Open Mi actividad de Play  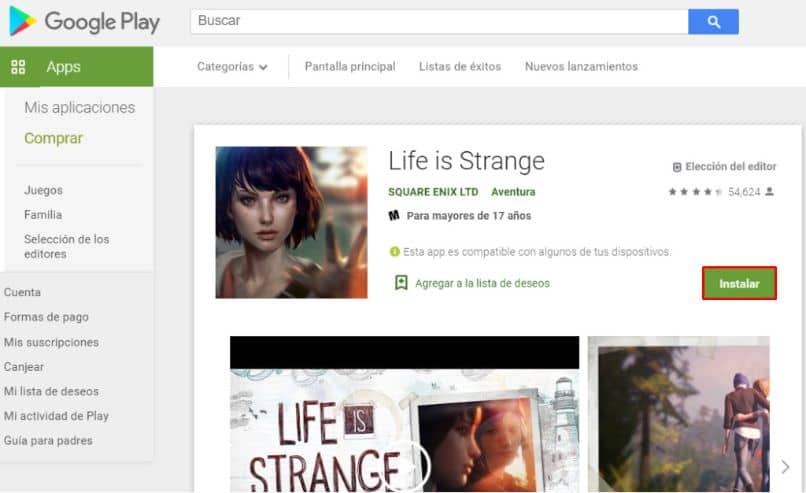point(56,416)
